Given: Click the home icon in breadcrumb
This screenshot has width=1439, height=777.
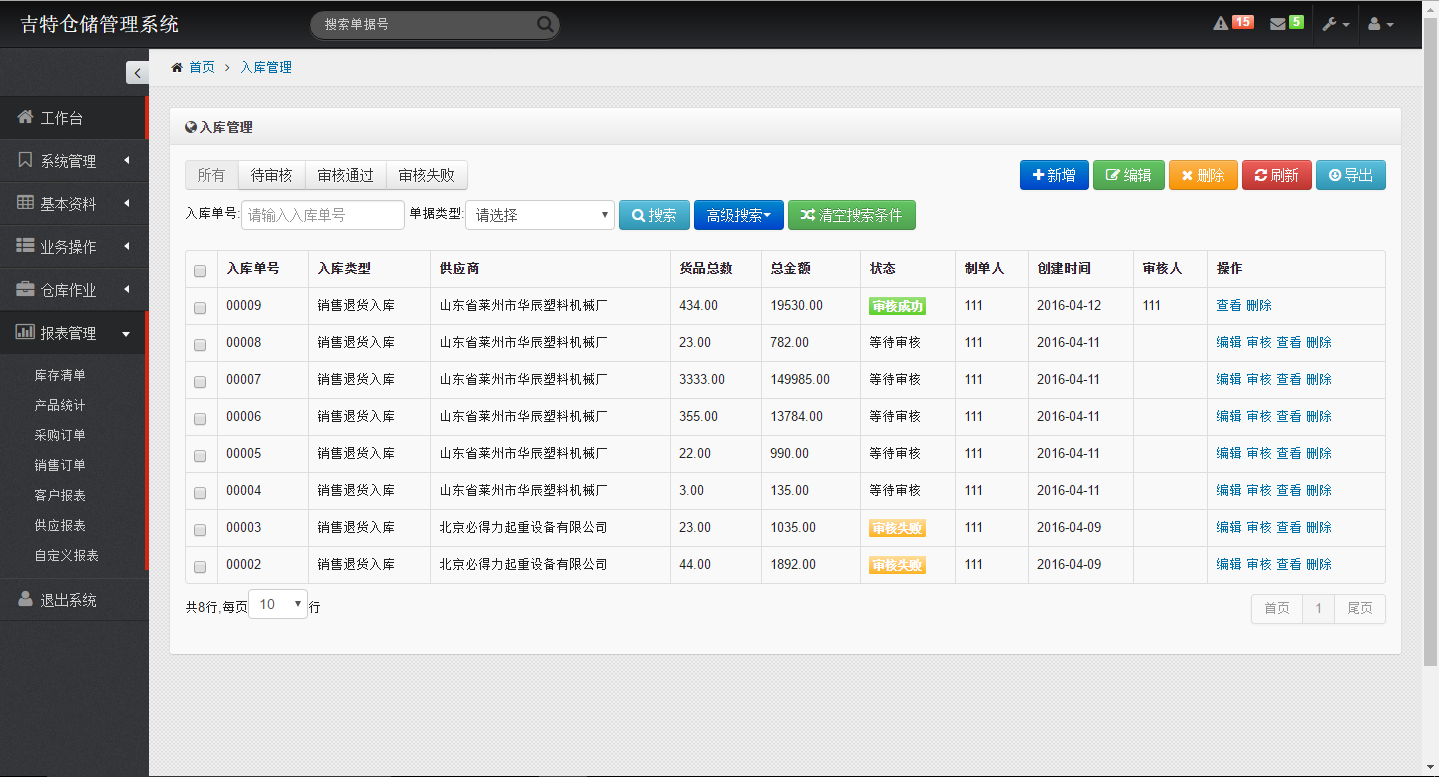Looking at the screenshot, I should [177, 67].
